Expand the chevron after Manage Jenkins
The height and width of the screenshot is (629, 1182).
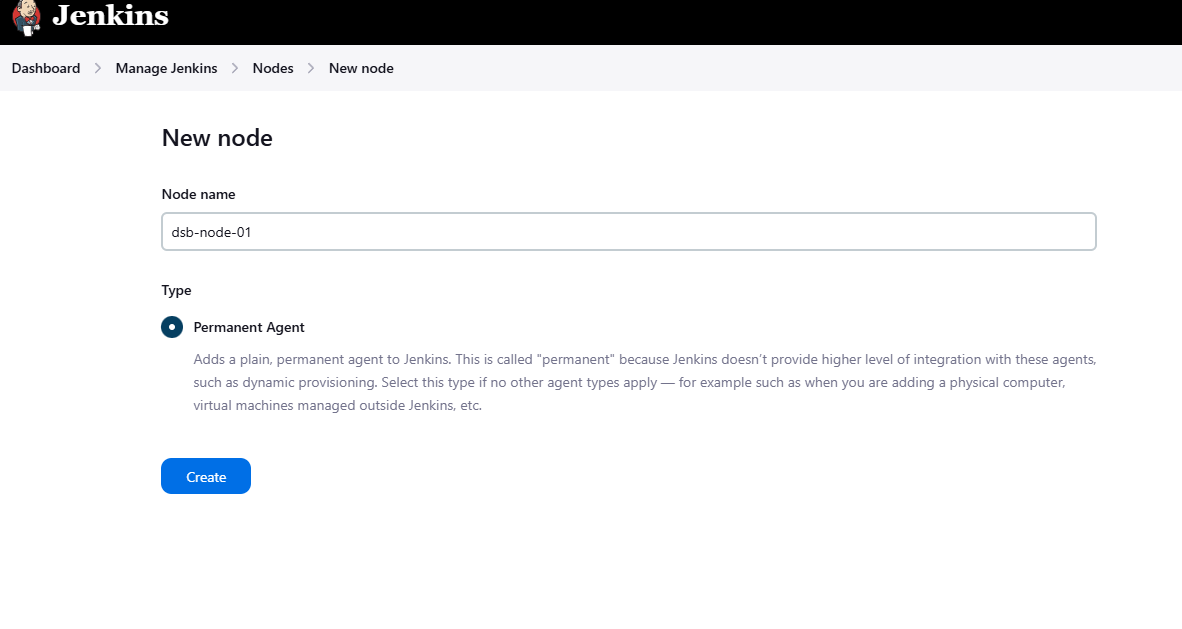[235, 69]
